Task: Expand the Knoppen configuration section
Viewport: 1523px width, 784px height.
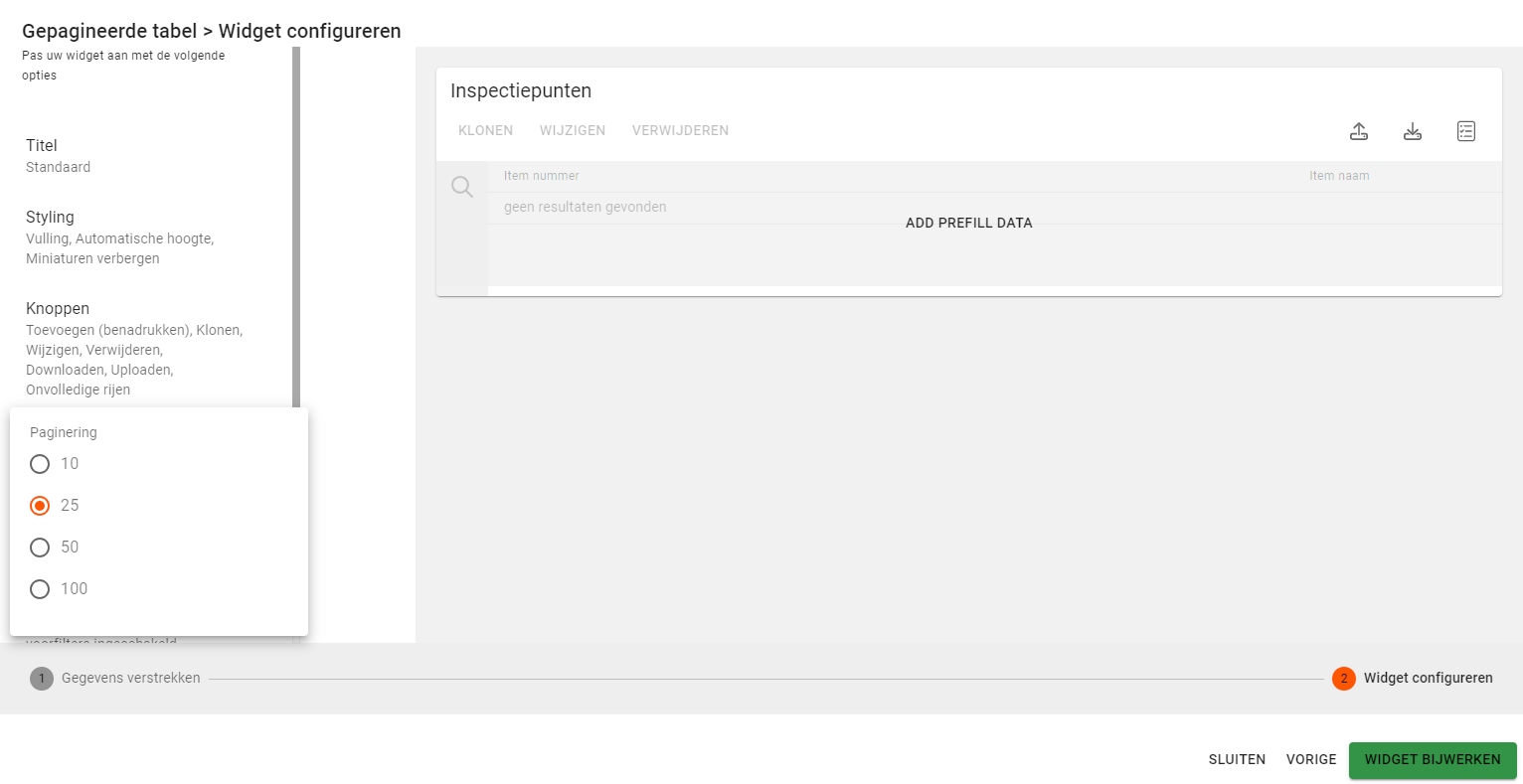Action: coord(58,309)
